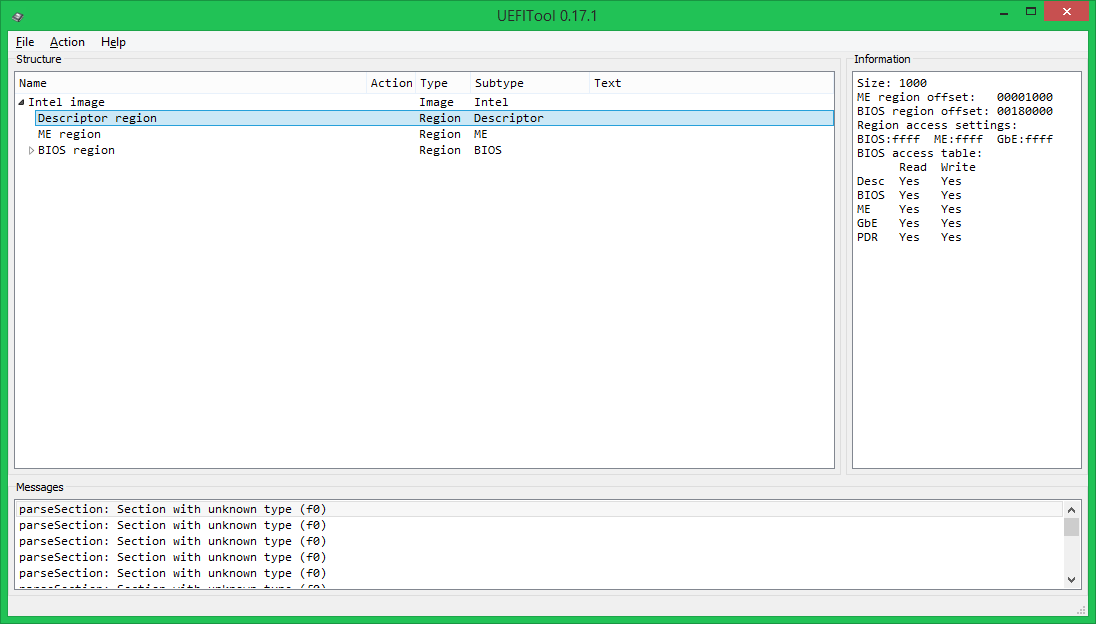Viewport: 1096px width, 624px height.
Task: Collapse the Intel image tree node
Action: [22, 102]
